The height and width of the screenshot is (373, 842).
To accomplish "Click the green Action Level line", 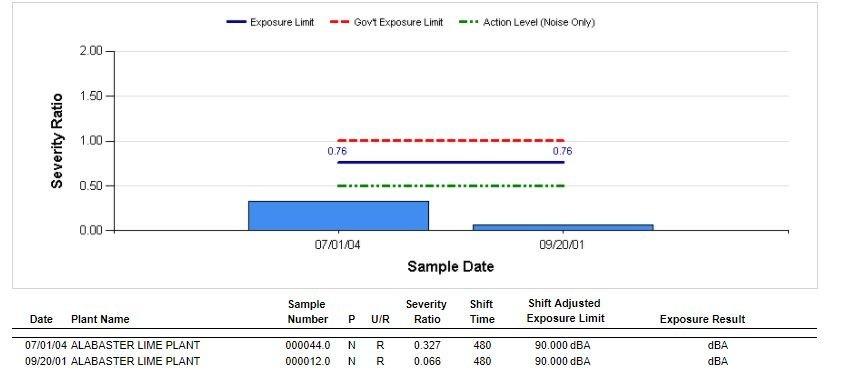I will (451, 186).
